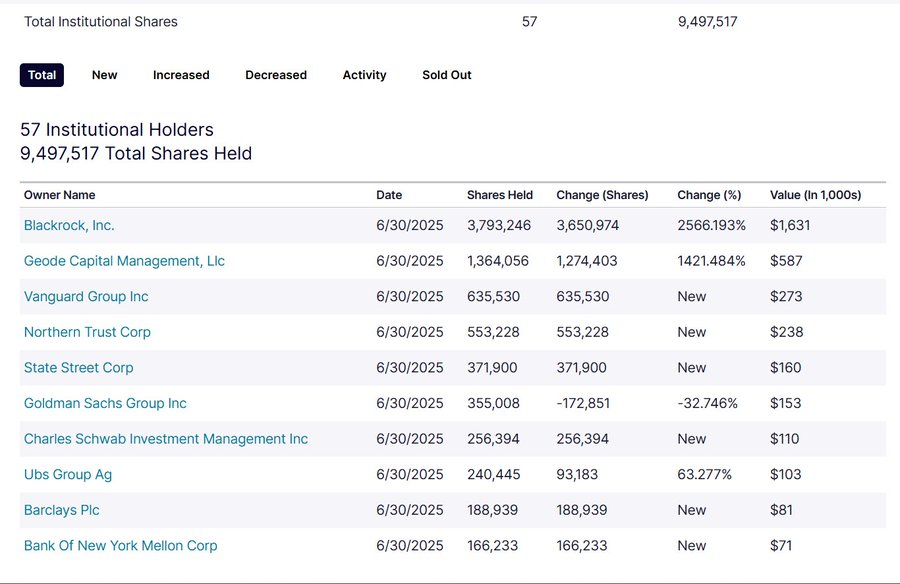The width and height of the screenshot is (900, 584).
Task: Select Blackrock change value 3,650,974
Action: (588, 225)
